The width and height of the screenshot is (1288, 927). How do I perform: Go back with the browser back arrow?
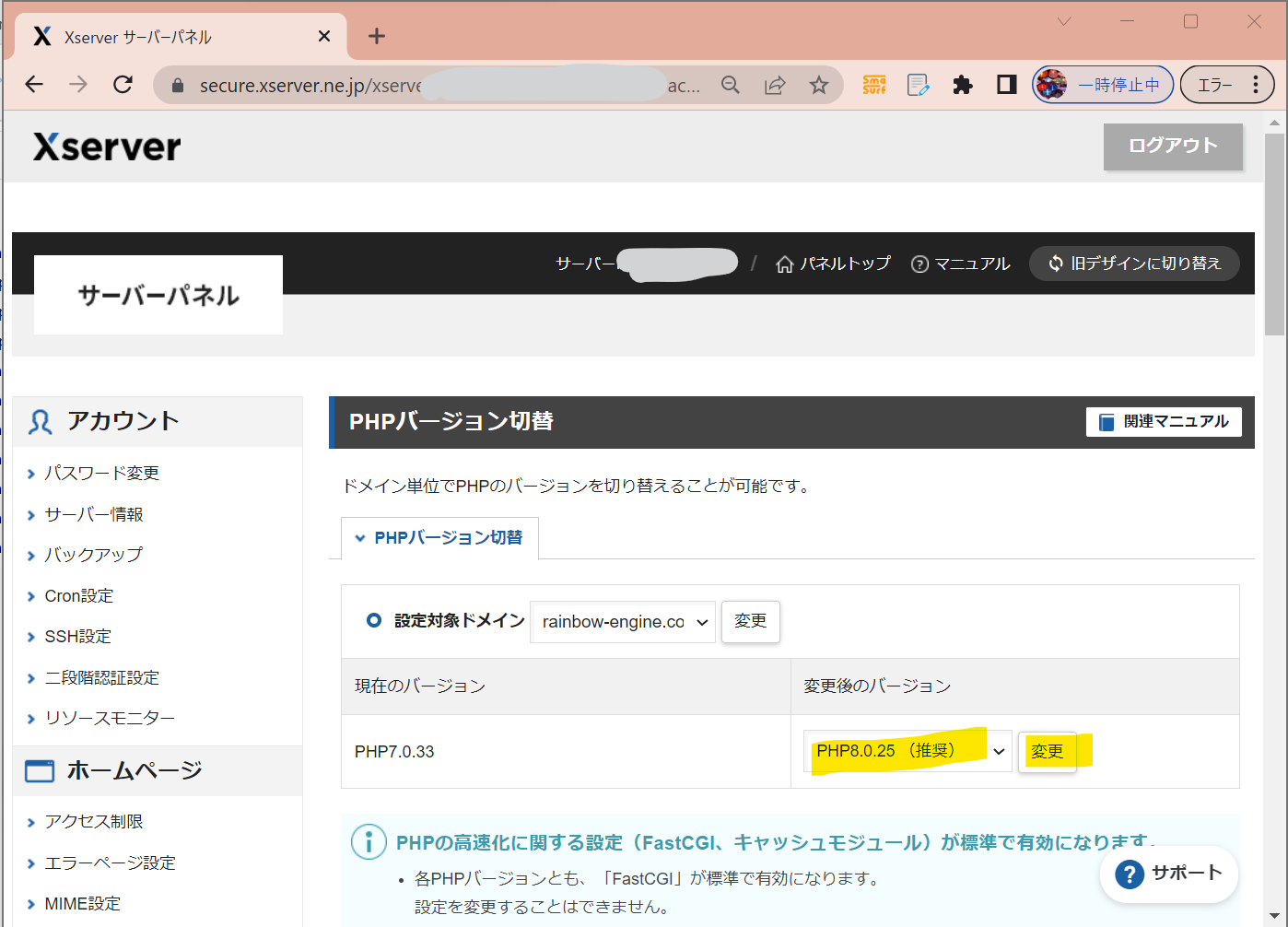34,85
